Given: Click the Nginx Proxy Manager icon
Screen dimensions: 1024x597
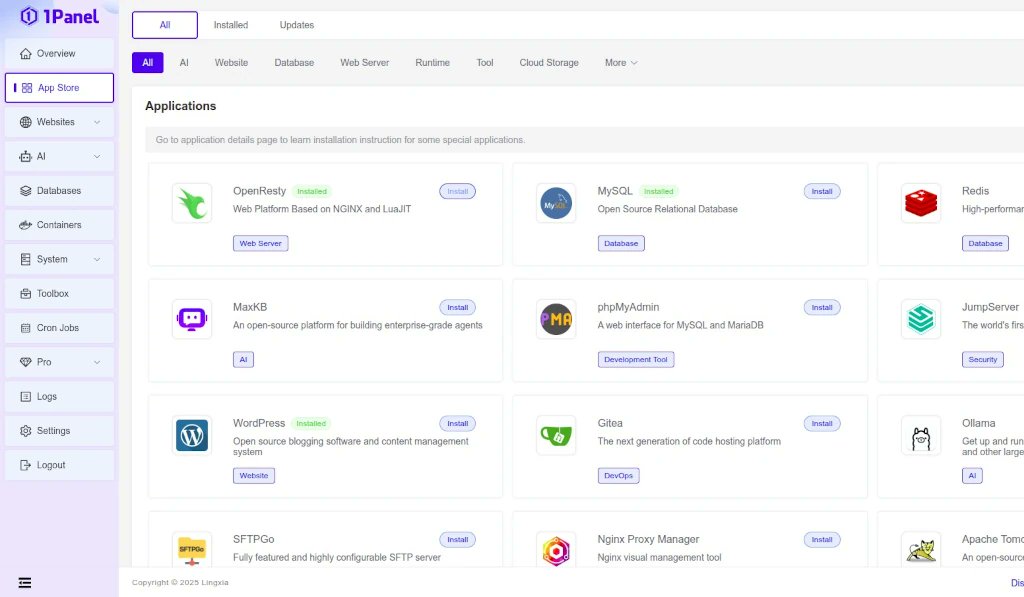Looking at the screenshot, I should (x=556, y=550).
